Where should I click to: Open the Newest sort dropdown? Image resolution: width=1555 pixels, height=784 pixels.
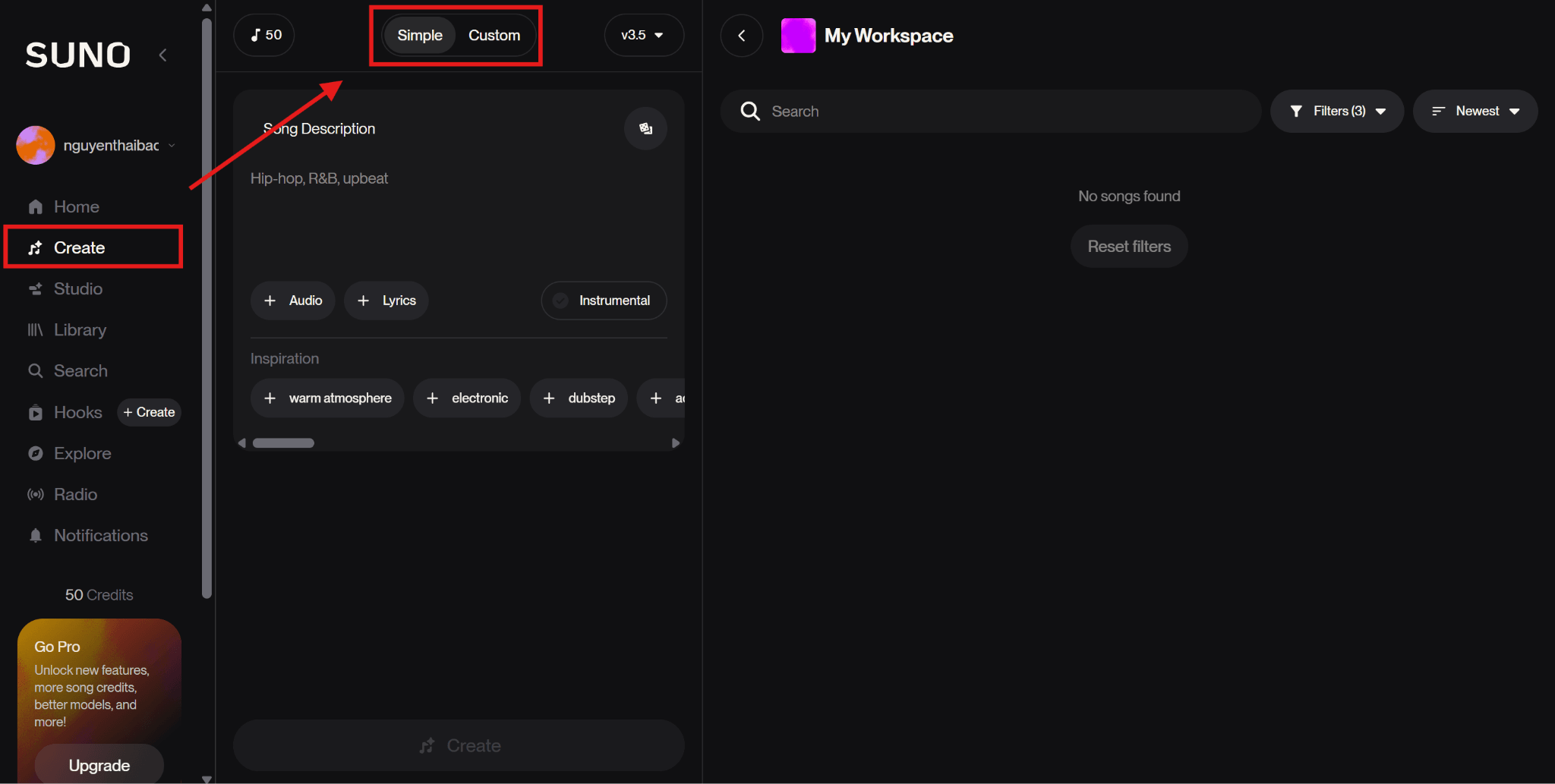1475,111
